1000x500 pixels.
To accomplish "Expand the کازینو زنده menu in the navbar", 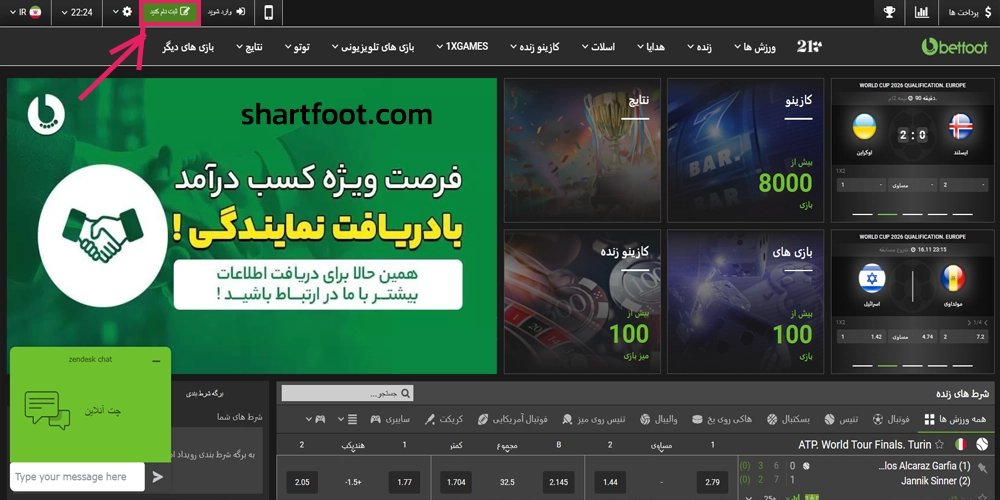I will point(535,47).
